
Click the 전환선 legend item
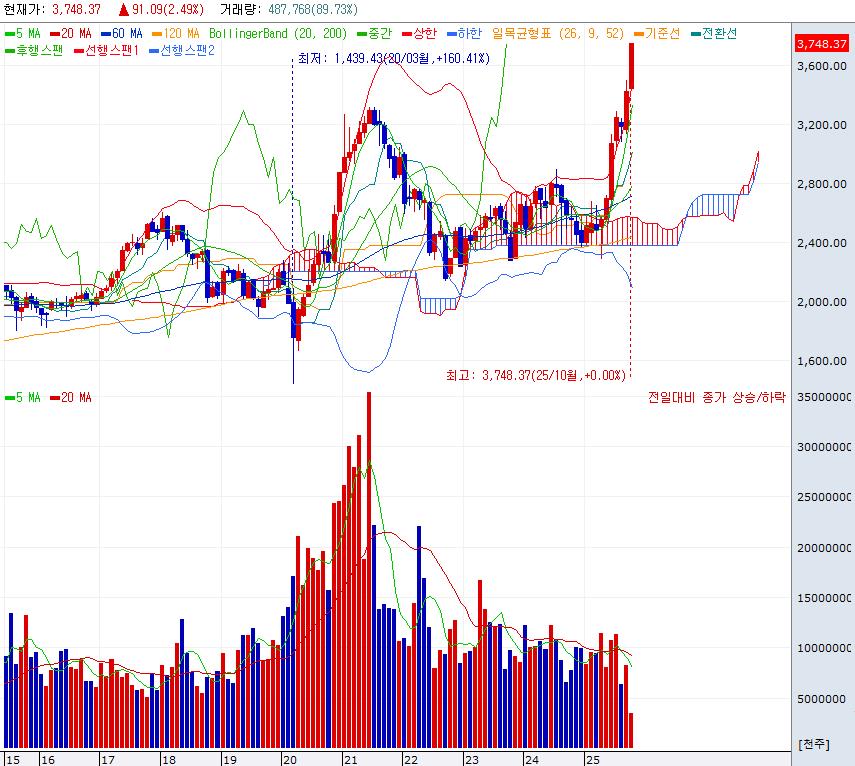click(x=714, y=33)
